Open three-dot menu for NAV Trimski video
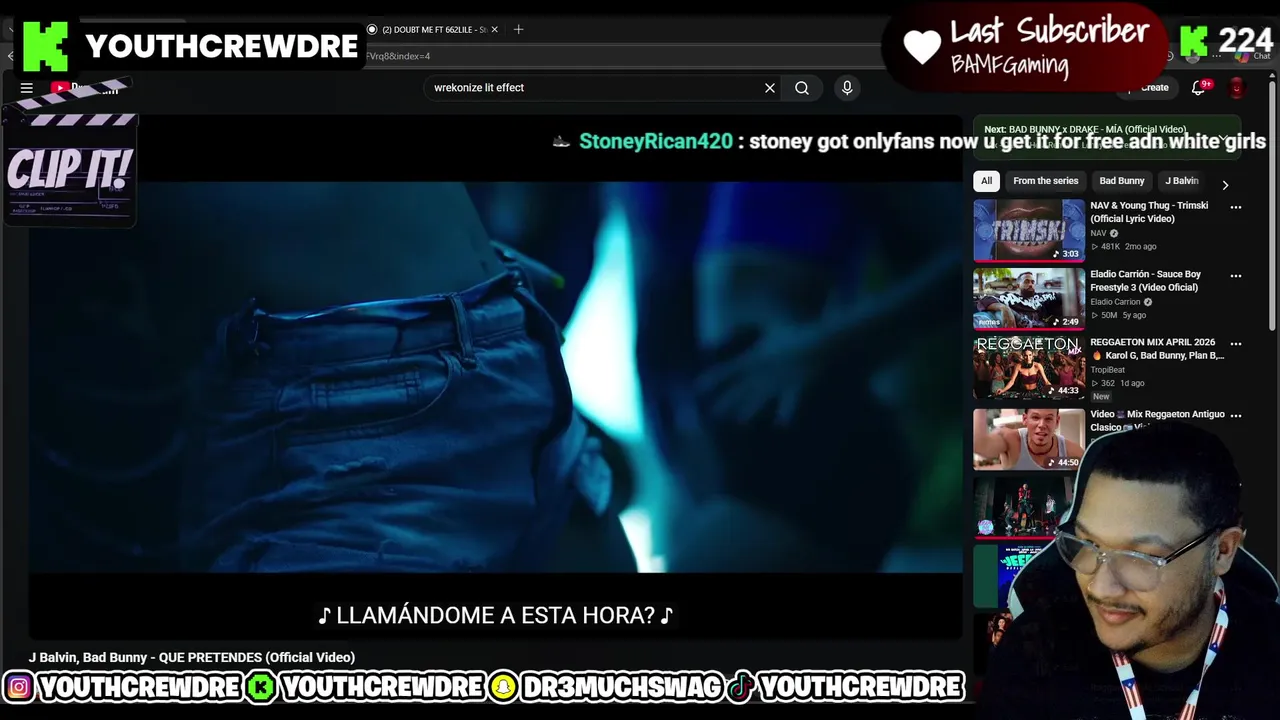The height and width of the screenshot is (720, 1280). point(1236,208)
